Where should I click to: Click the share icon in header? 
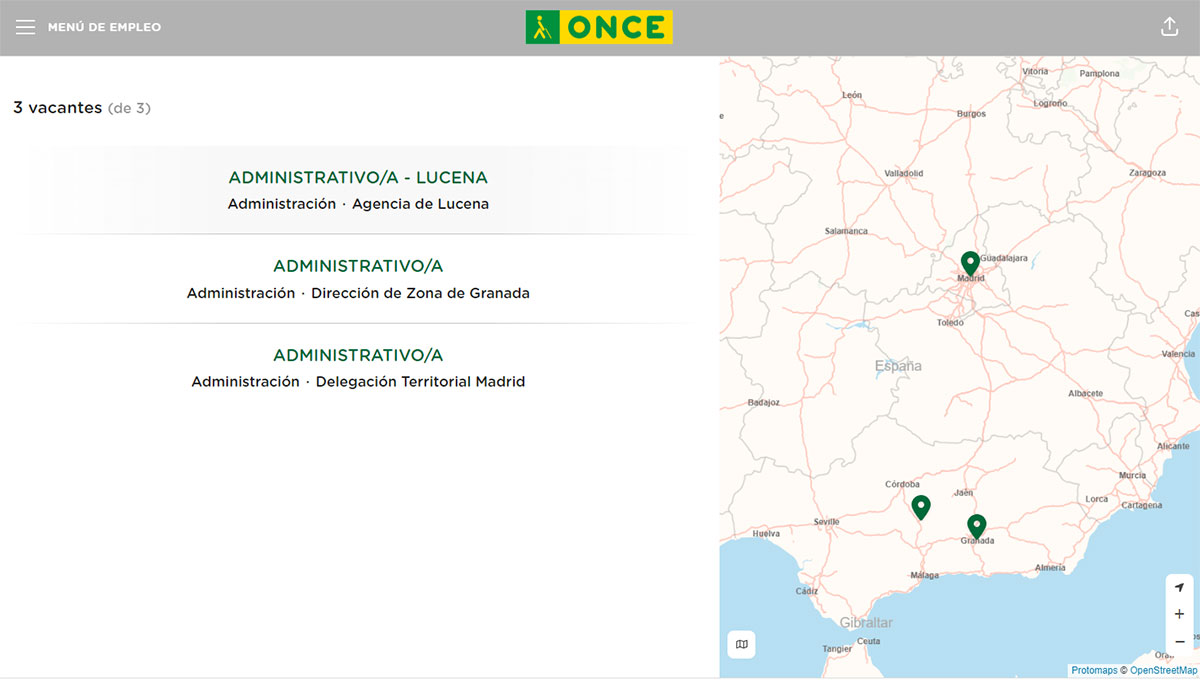(1169, 27)
